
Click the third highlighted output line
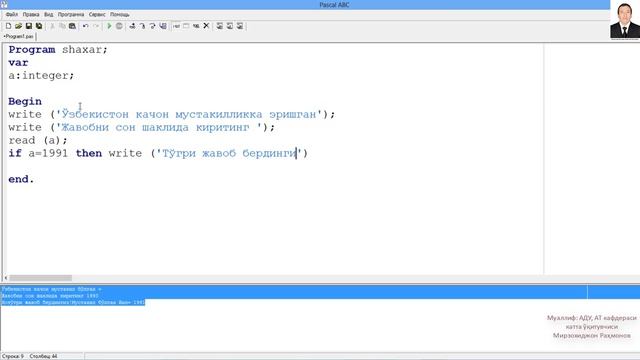(x=73, y=302)
